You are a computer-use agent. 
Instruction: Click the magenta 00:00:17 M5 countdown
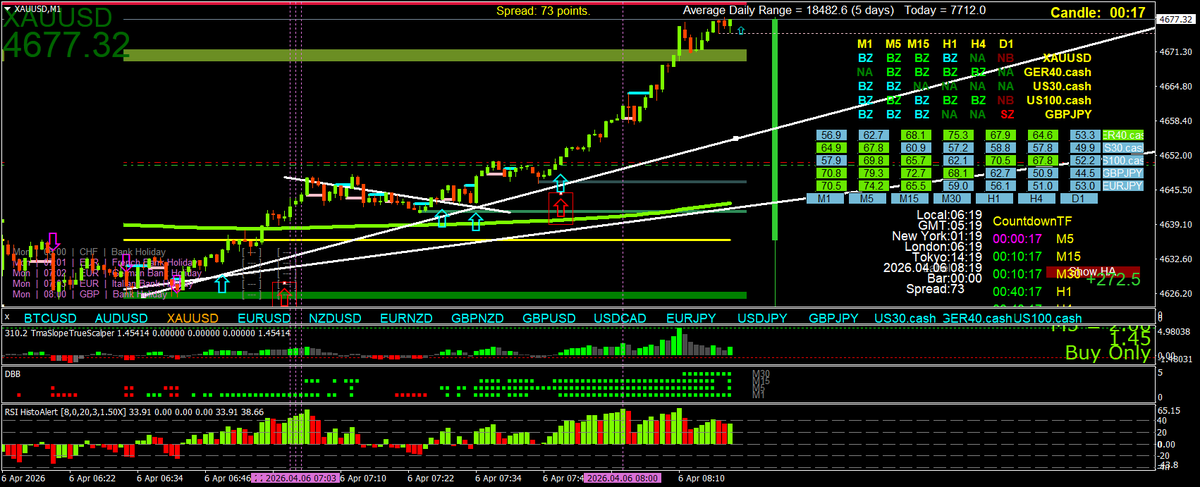(1019, 239)
